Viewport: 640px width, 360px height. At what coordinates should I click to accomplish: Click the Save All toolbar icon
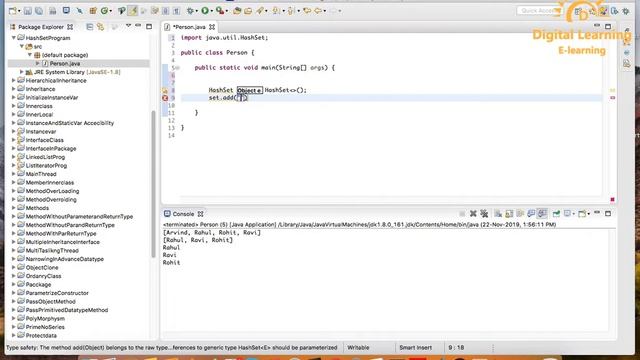tap(39, 11)
